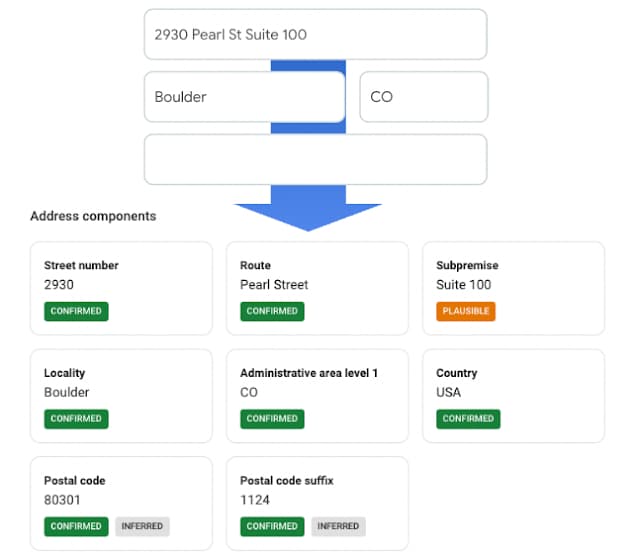Click the street address field showing 2930 Pearl St
Viewport: 640px width, 560px height.
316,35
